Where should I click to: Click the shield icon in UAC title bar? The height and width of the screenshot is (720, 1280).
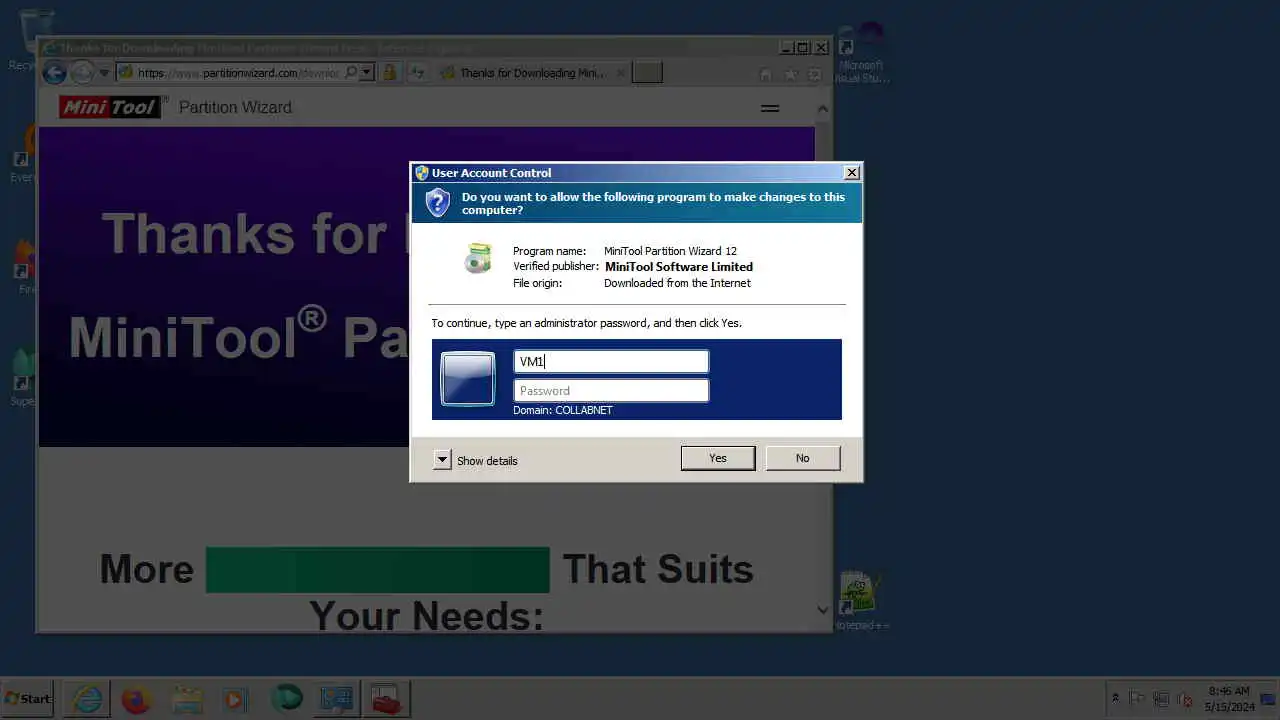422,172
